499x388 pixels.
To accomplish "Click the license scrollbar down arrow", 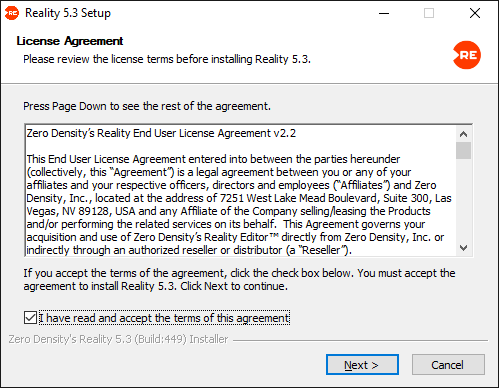I will click(463, 248).
